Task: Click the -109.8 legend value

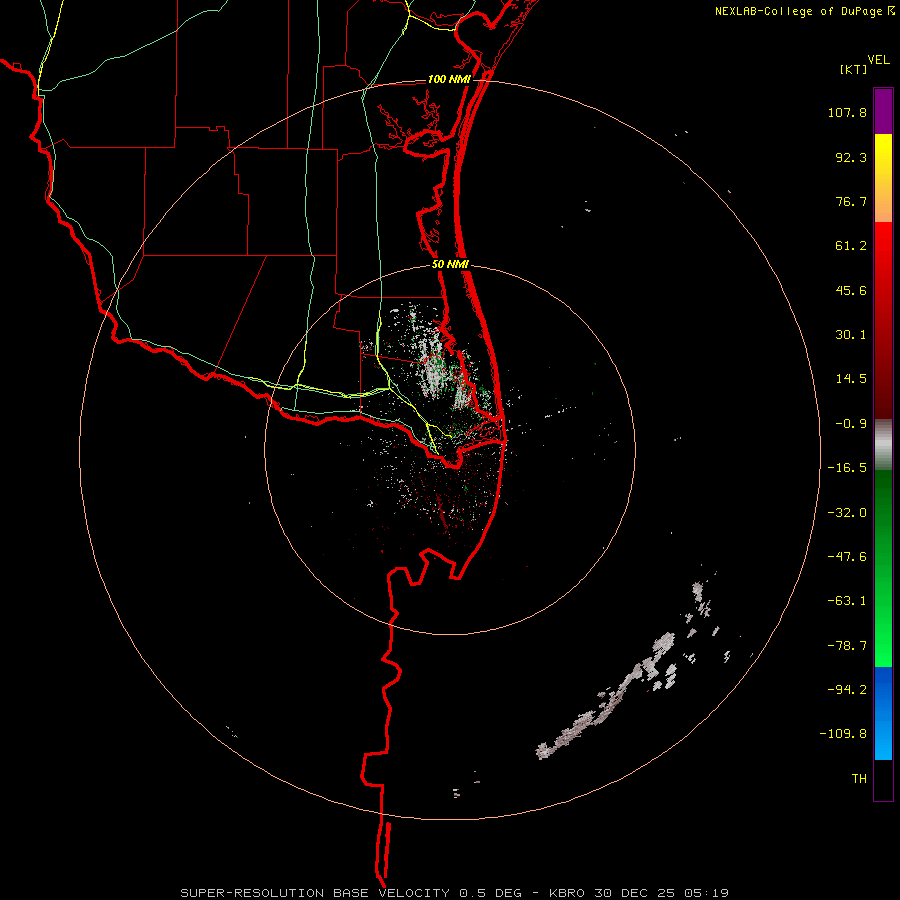Action: pos(843,734)
